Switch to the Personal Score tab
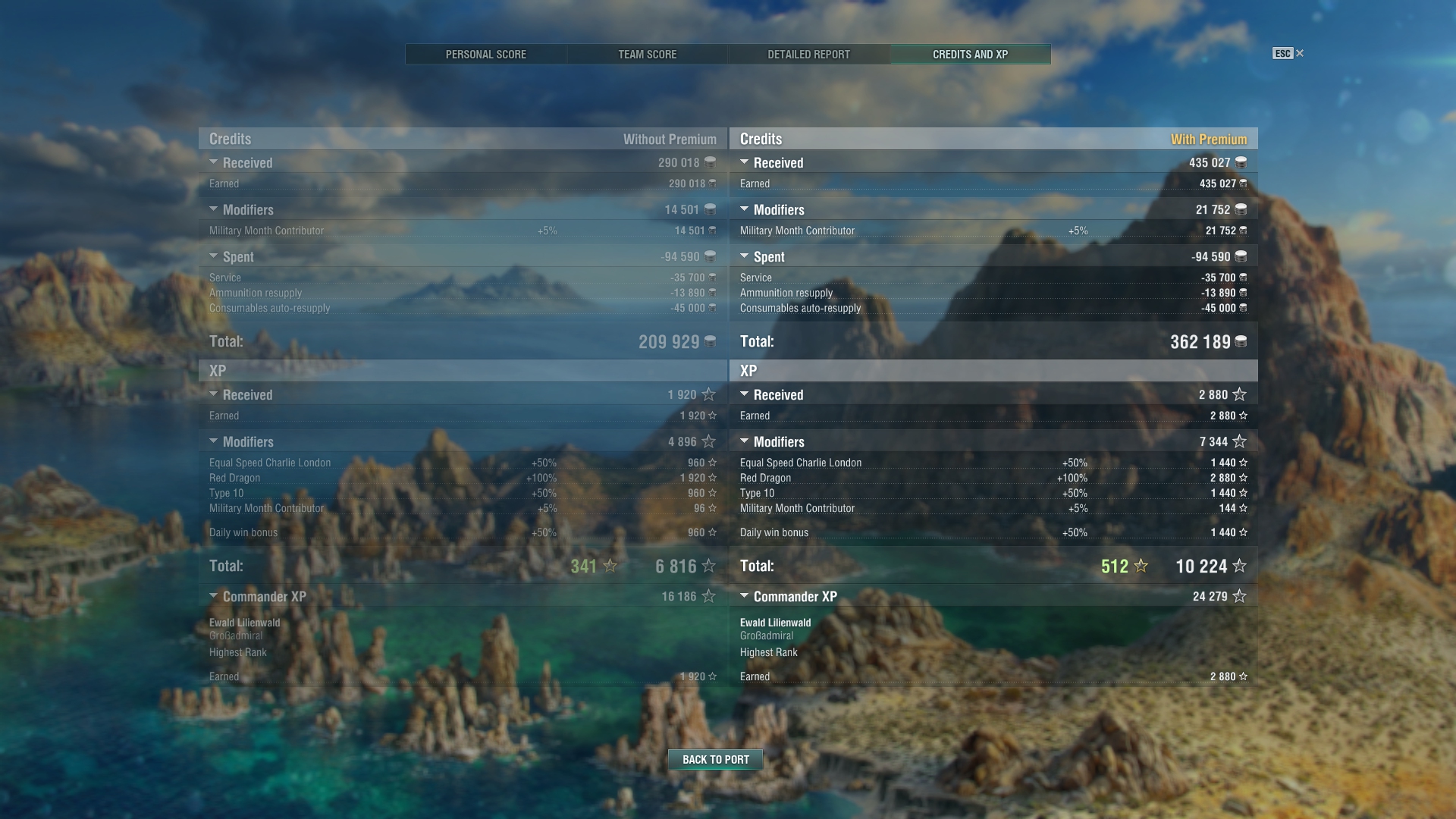Image resolution: width=1456 pixels, height=819 pixels. tap(485, 55)
